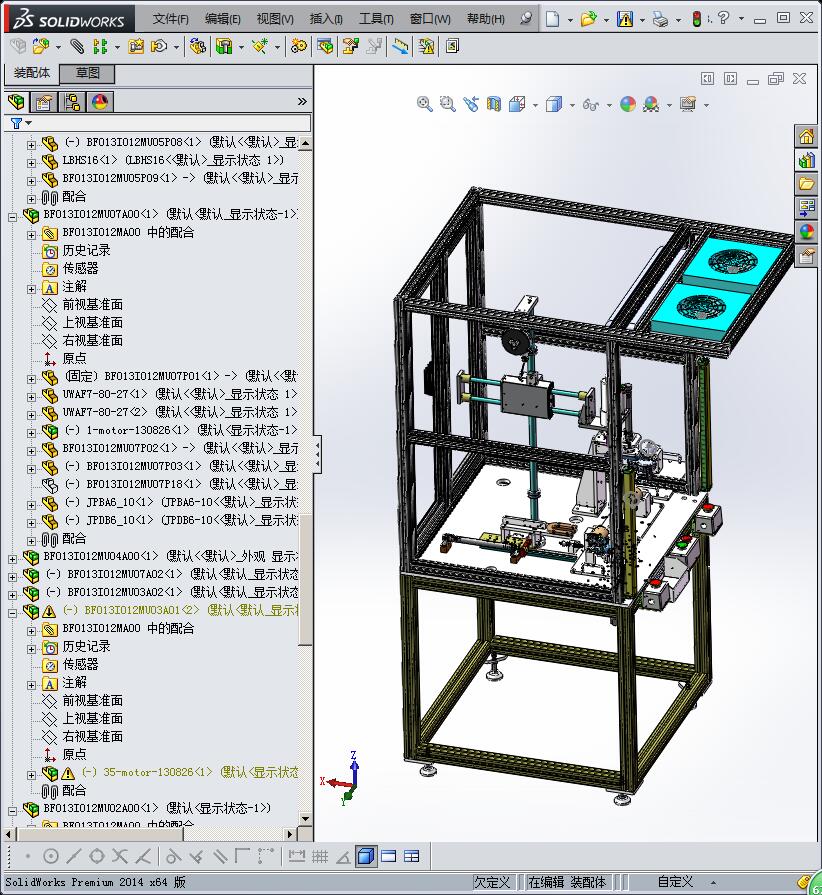Click the Display Style cube icon
Screen dimensions: 822x895
pos(554,104)
